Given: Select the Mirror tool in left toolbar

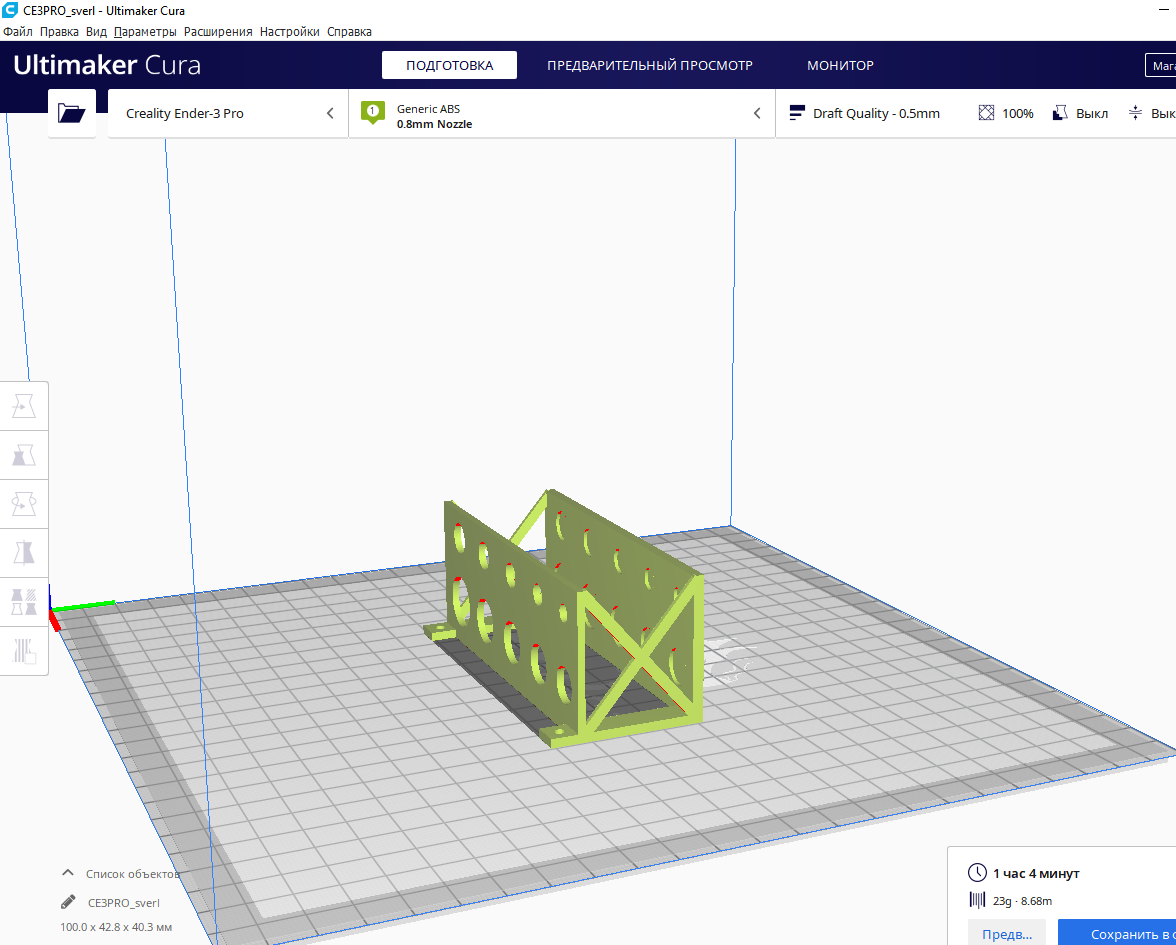Looking at the screenshot, I should click(x=24, y=553).
